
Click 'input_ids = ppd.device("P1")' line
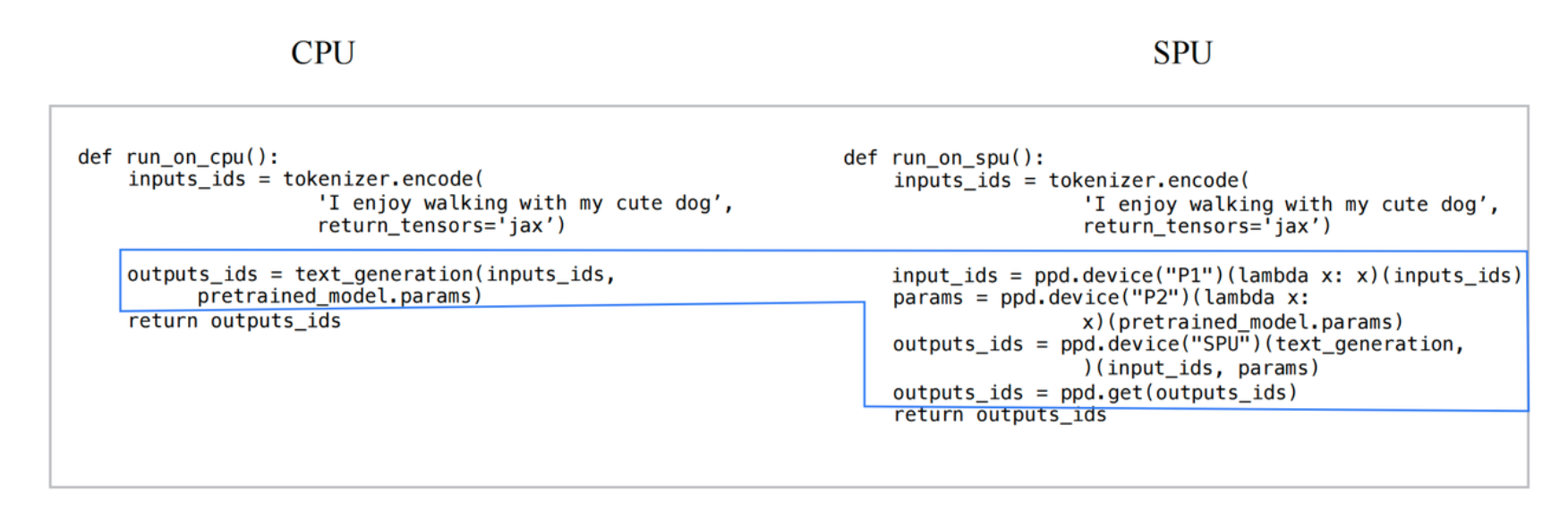[1207, 276]
